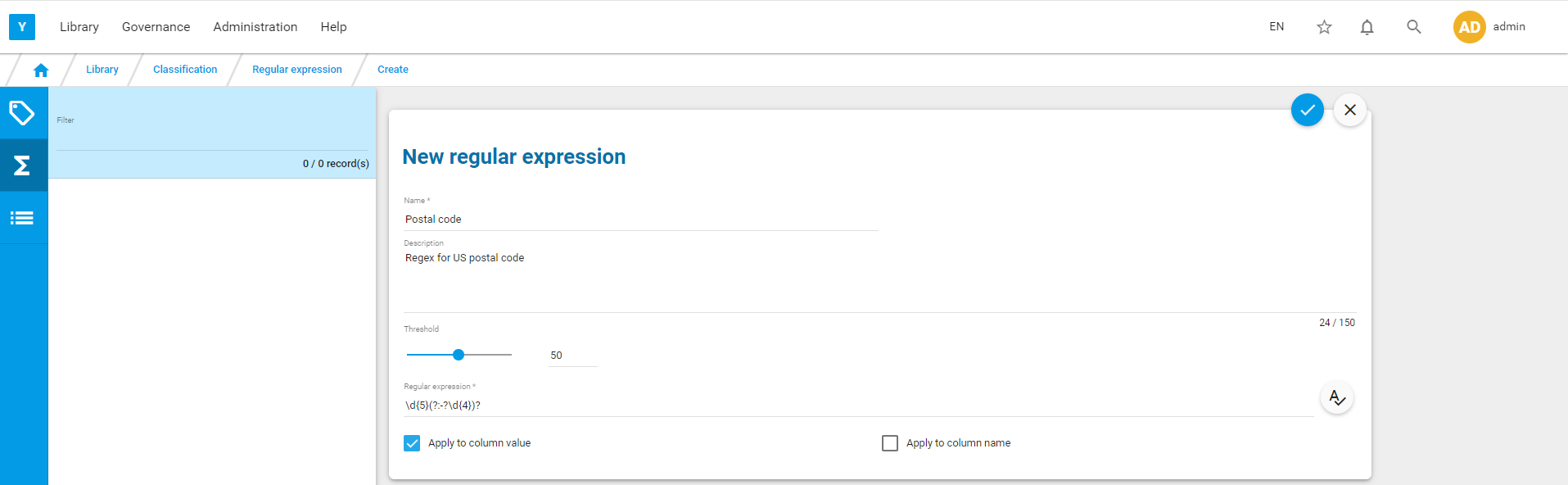1568x485 pixels.
Task: Open the tag classification sidebar icon
Action: point(22,112)
